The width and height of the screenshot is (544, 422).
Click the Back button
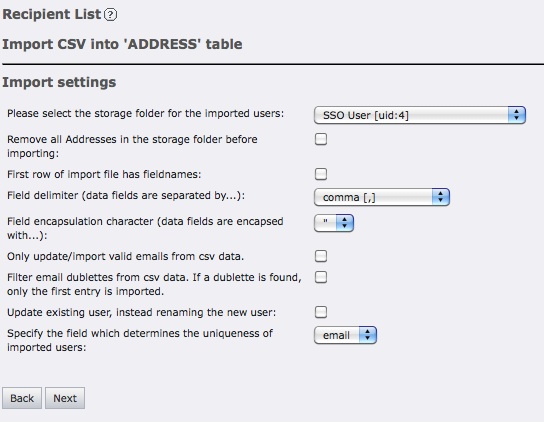click(22, 398)
